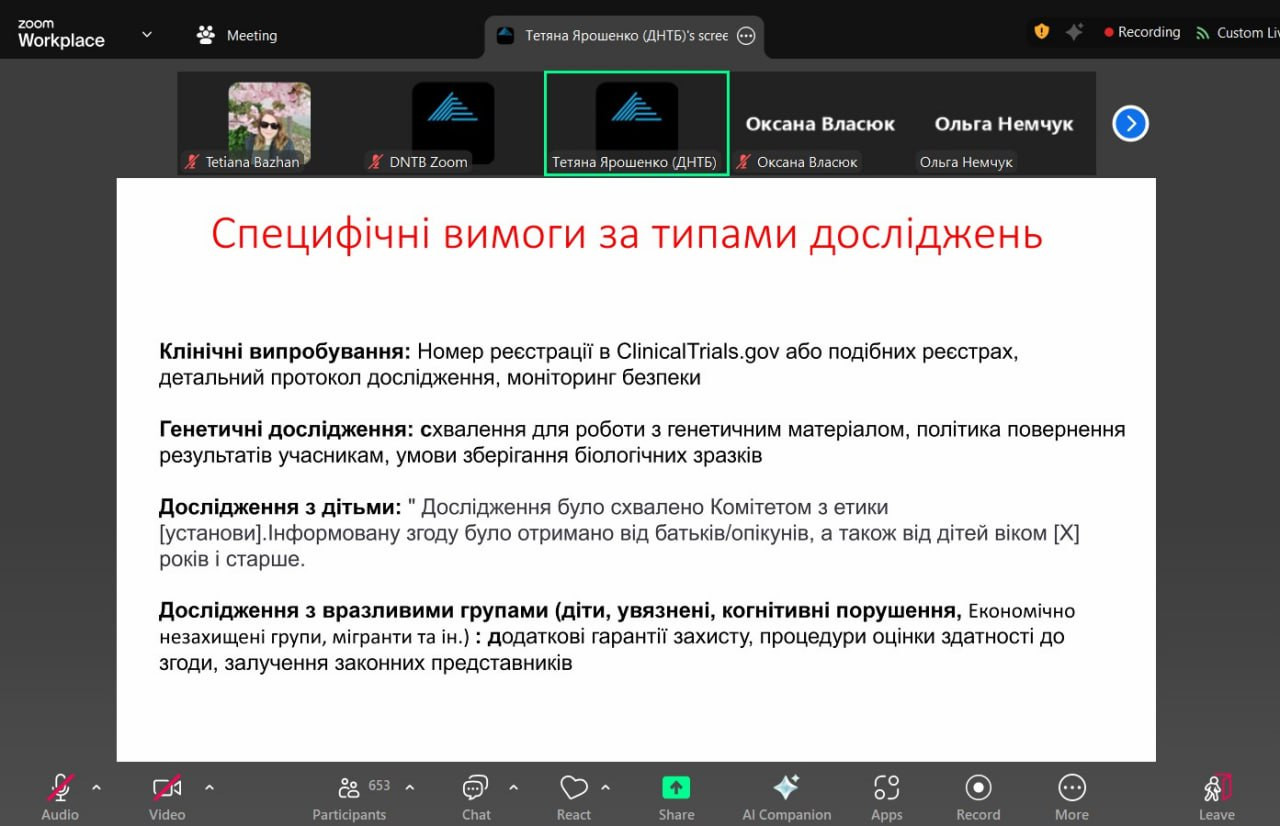Select the Meeting tab

pyautogui.click(x=237, y=35)
